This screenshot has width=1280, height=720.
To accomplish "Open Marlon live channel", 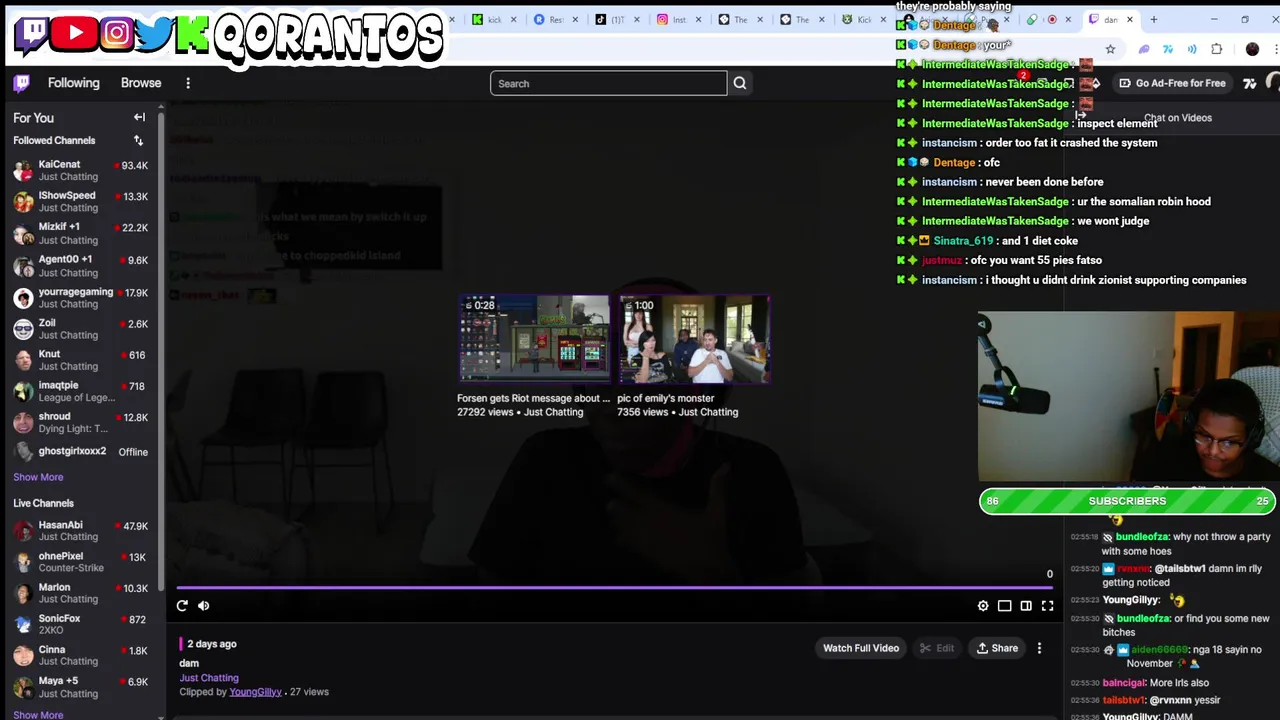I will [80, 593].
